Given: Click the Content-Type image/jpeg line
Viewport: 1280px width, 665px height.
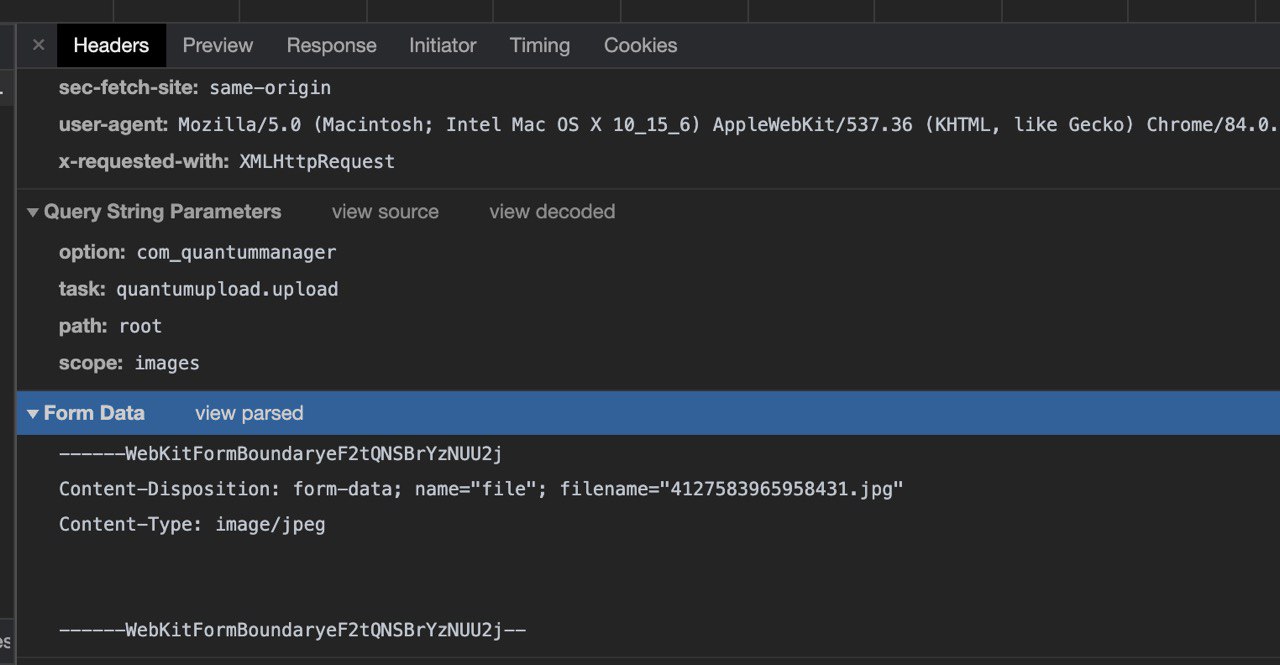Looking at the screenshot, I should coord(192,524).
